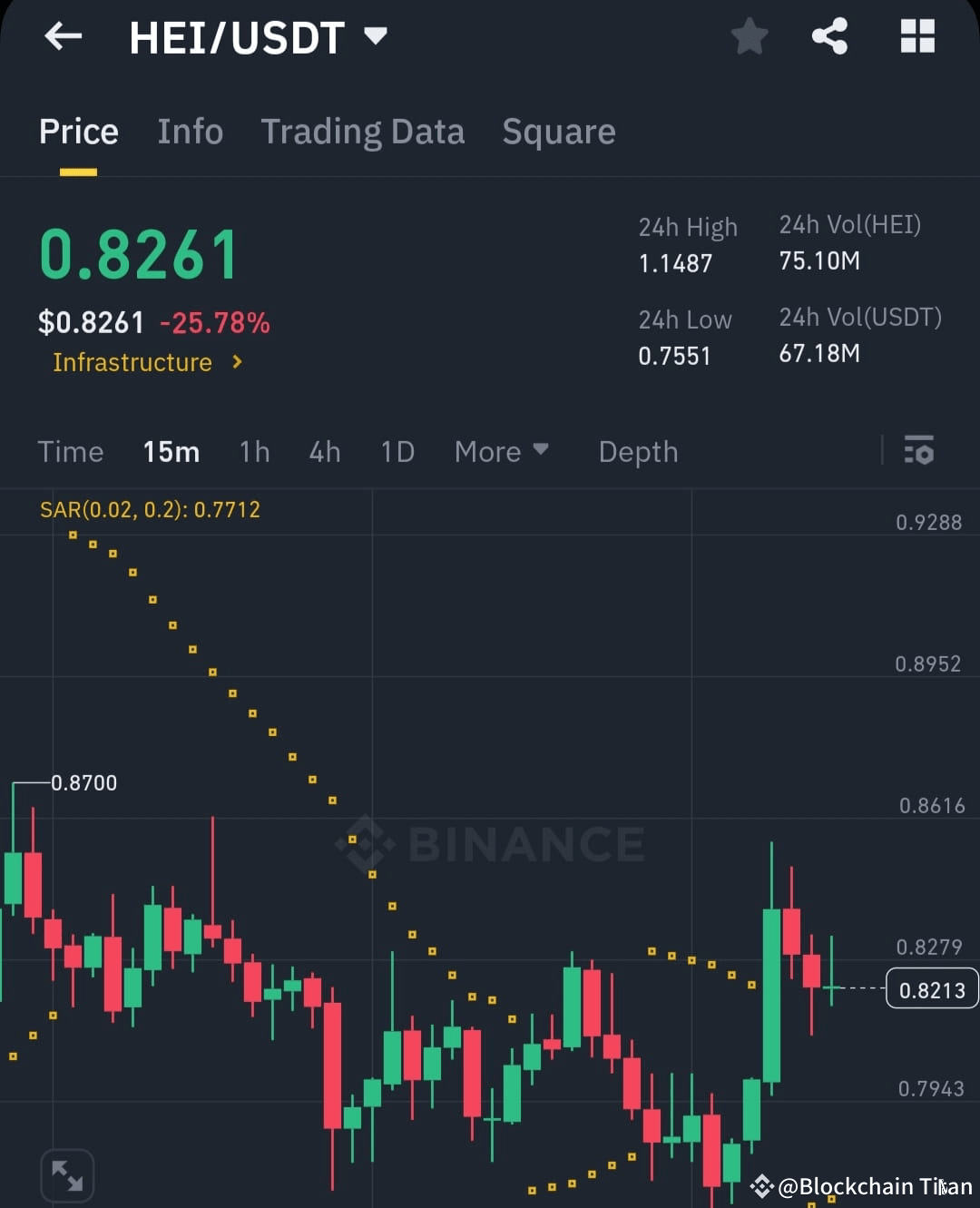Open the Time interval option
This screenshot has width=980, height=1208.
pyautogui.click(x=71, y=451)
